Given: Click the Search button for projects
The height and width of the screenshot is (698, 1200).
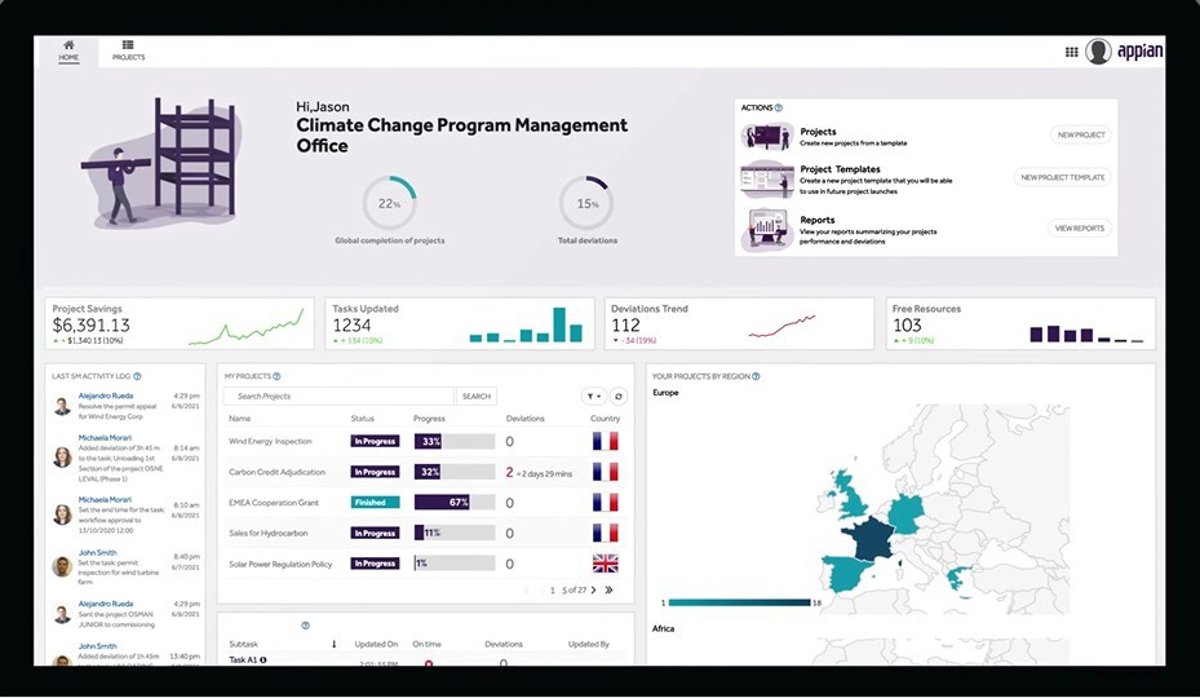Looking at the screenshot, I should tap(476, 397).
